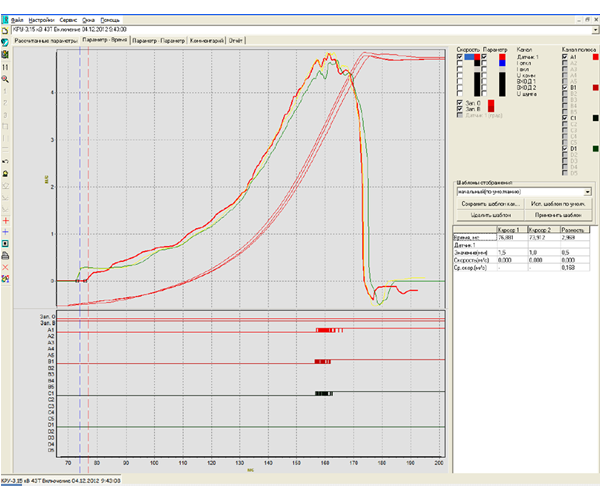Uncheck pole channel C1 checkbox
This screenshot has width=600, height=500.
[x=565, y=118]
